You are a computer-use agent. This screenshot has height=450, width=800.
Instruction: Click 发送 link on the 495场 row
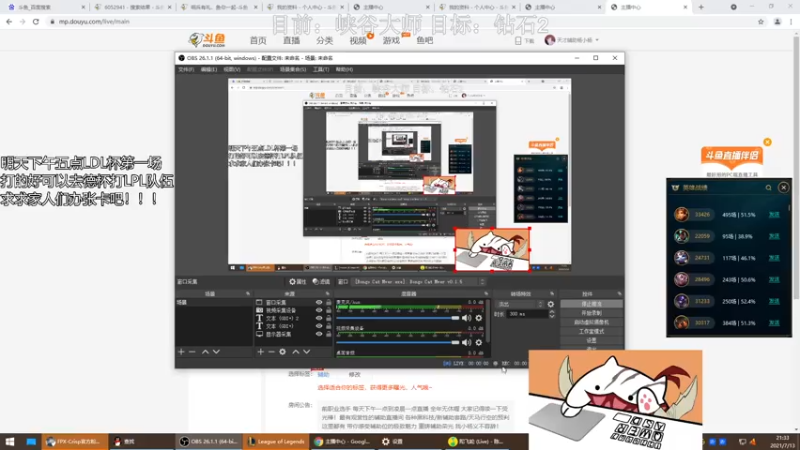coord(774,215)
